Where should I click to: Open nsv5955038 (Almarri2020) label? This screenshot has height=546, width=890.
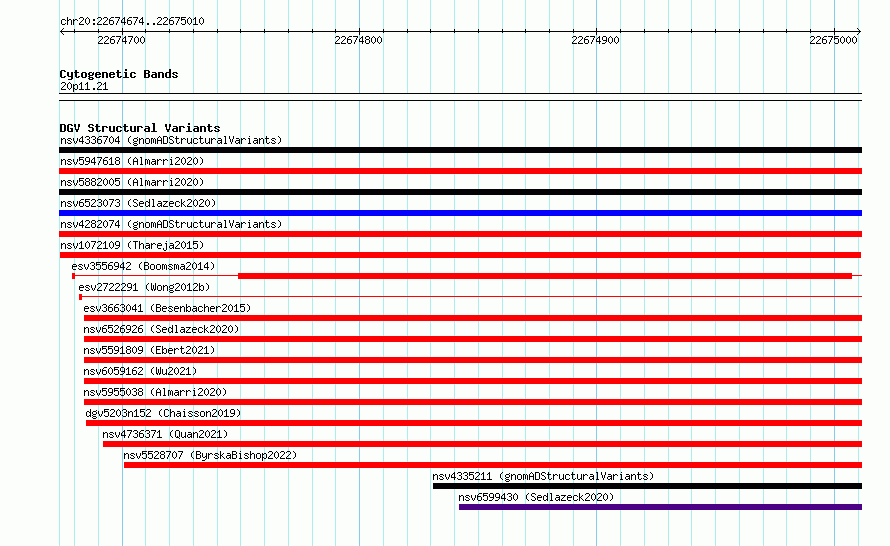click(x=155, y=392)
